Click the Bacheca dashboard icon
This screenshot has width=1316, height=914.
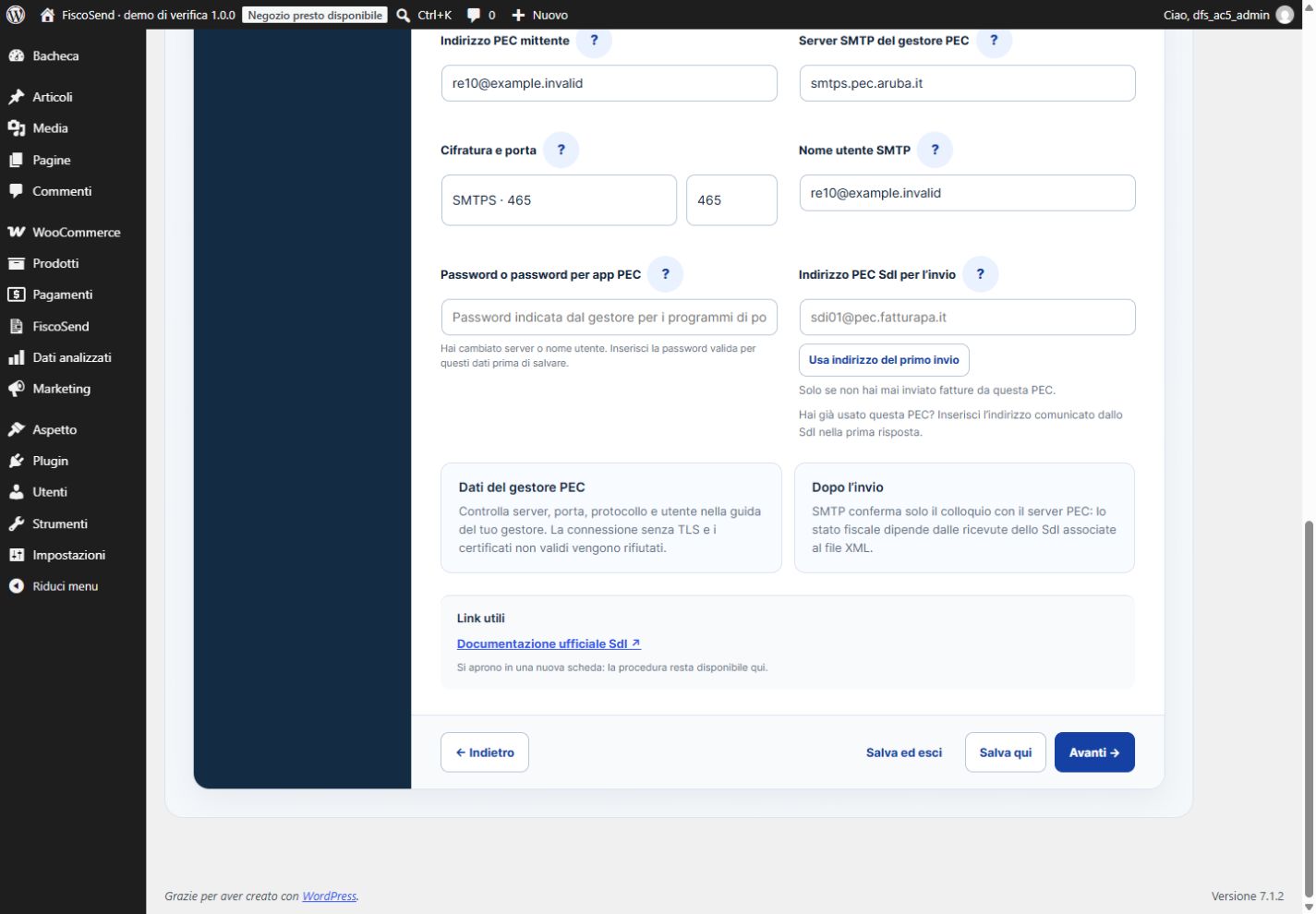point(16,56)
